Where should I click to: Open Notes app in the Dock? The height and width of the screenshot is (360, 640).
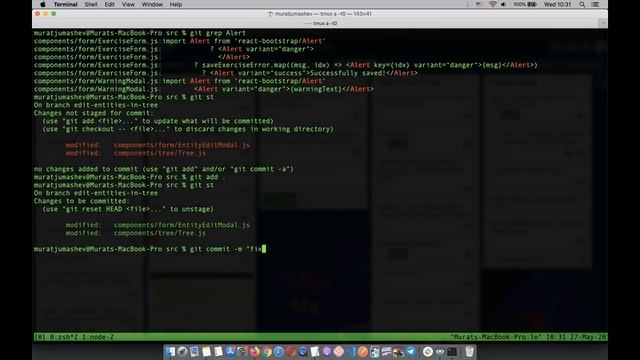pyautogui.click(x=207, y=351)
